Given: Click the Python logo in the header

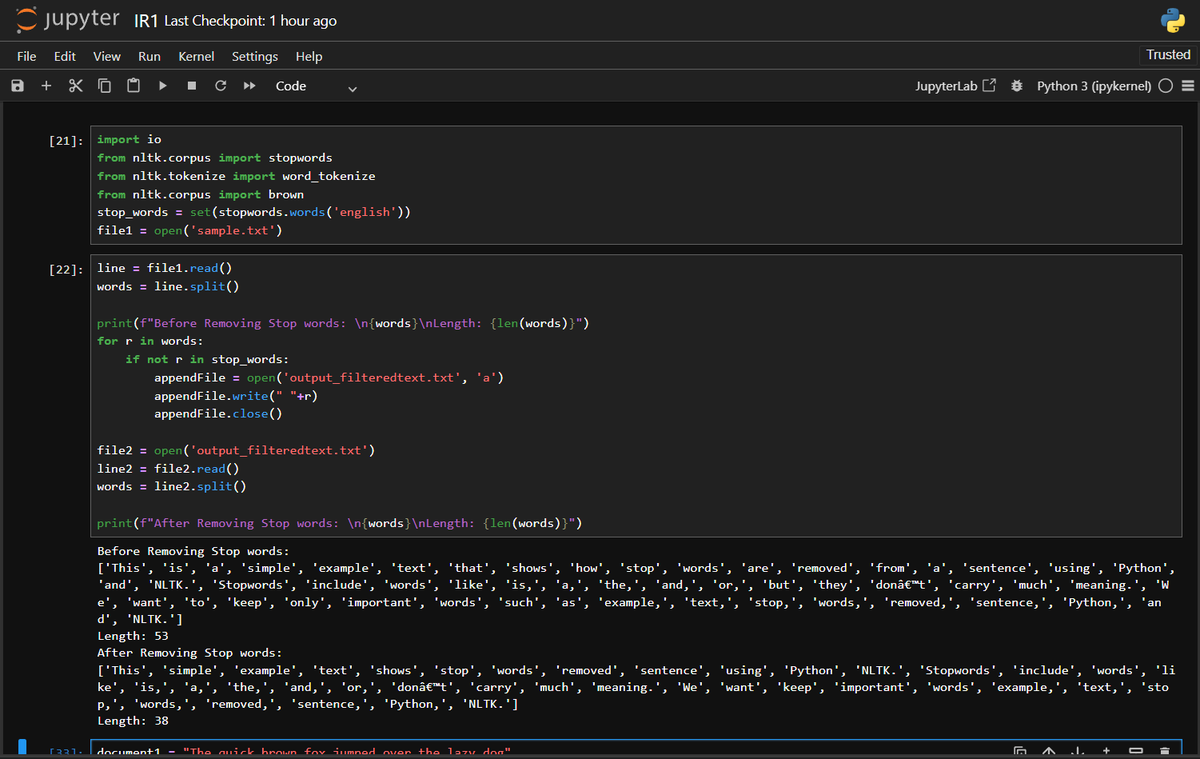Looking at the screenshot, I should tap(1171, 20).
